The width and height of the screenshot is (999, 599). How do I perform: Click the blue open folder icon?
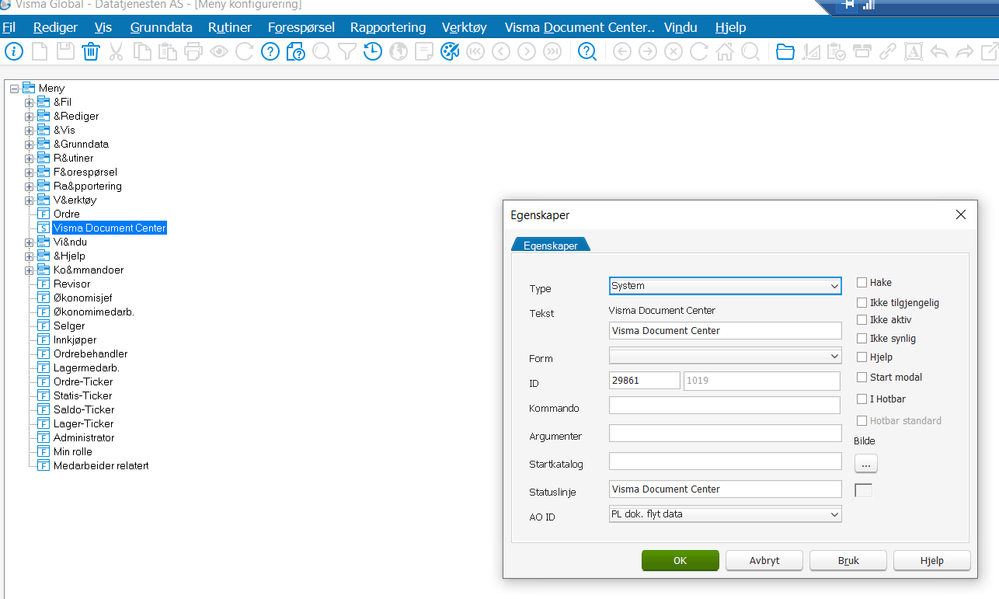pyautogui.click(x=785, y=52)
